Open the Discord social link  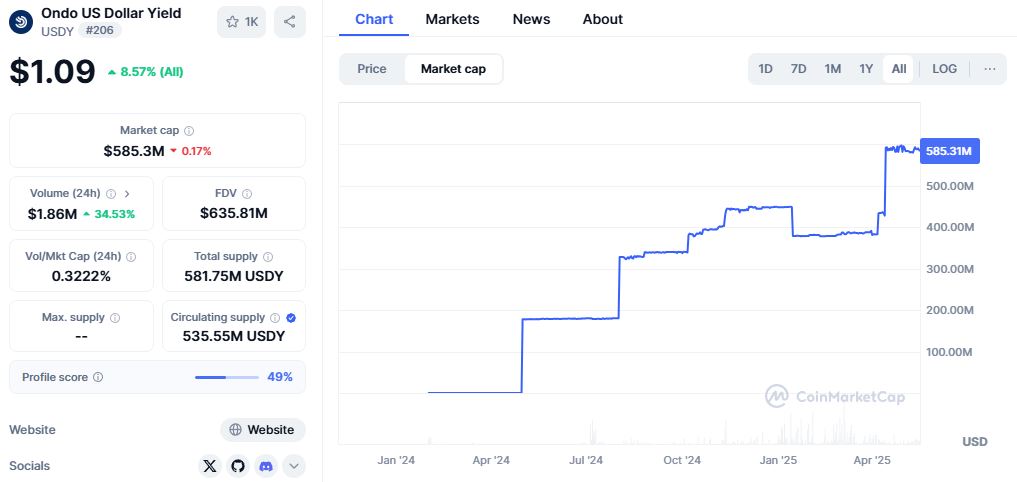pos(266,466)
